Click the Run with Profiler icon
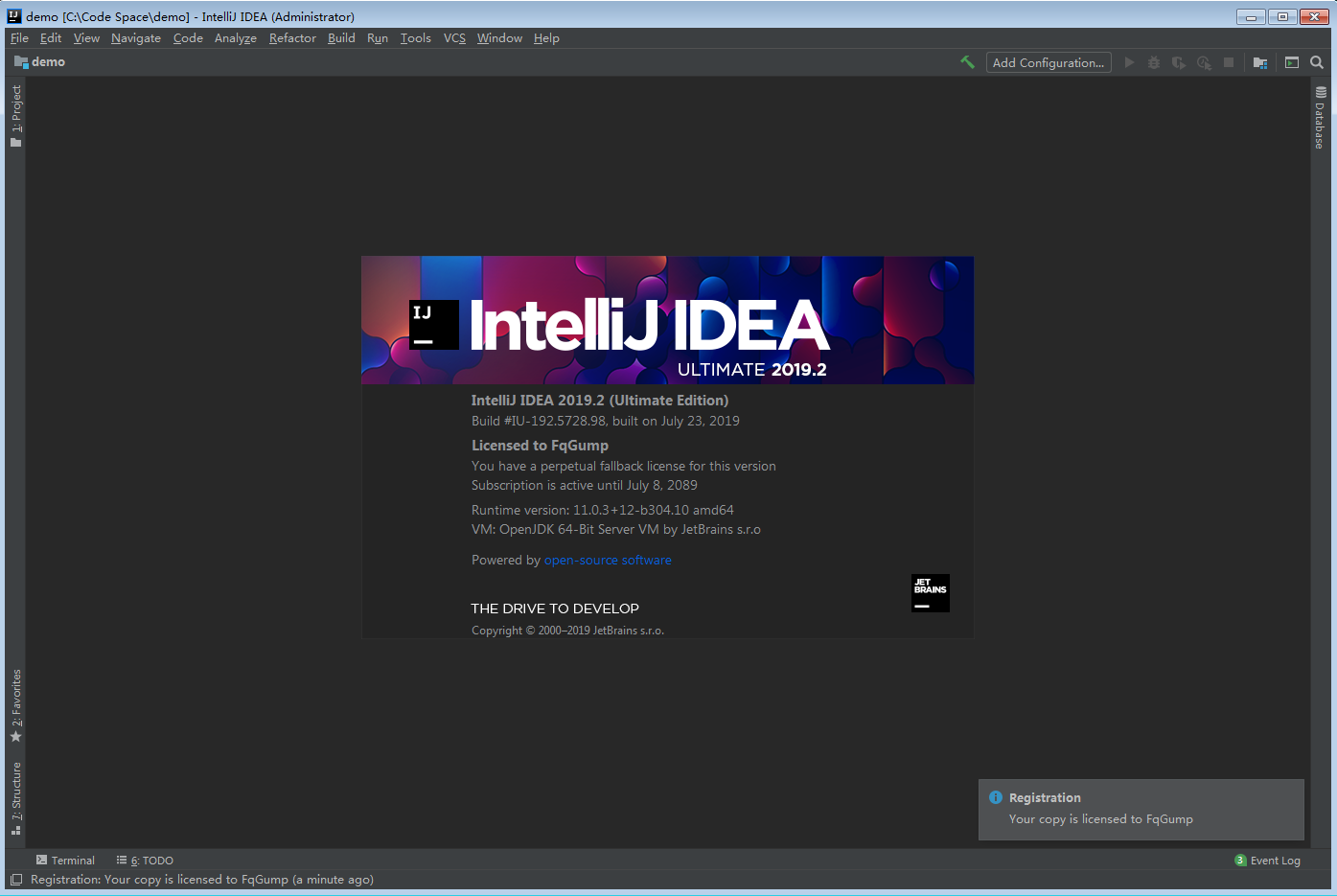 tap(1204, 62)
